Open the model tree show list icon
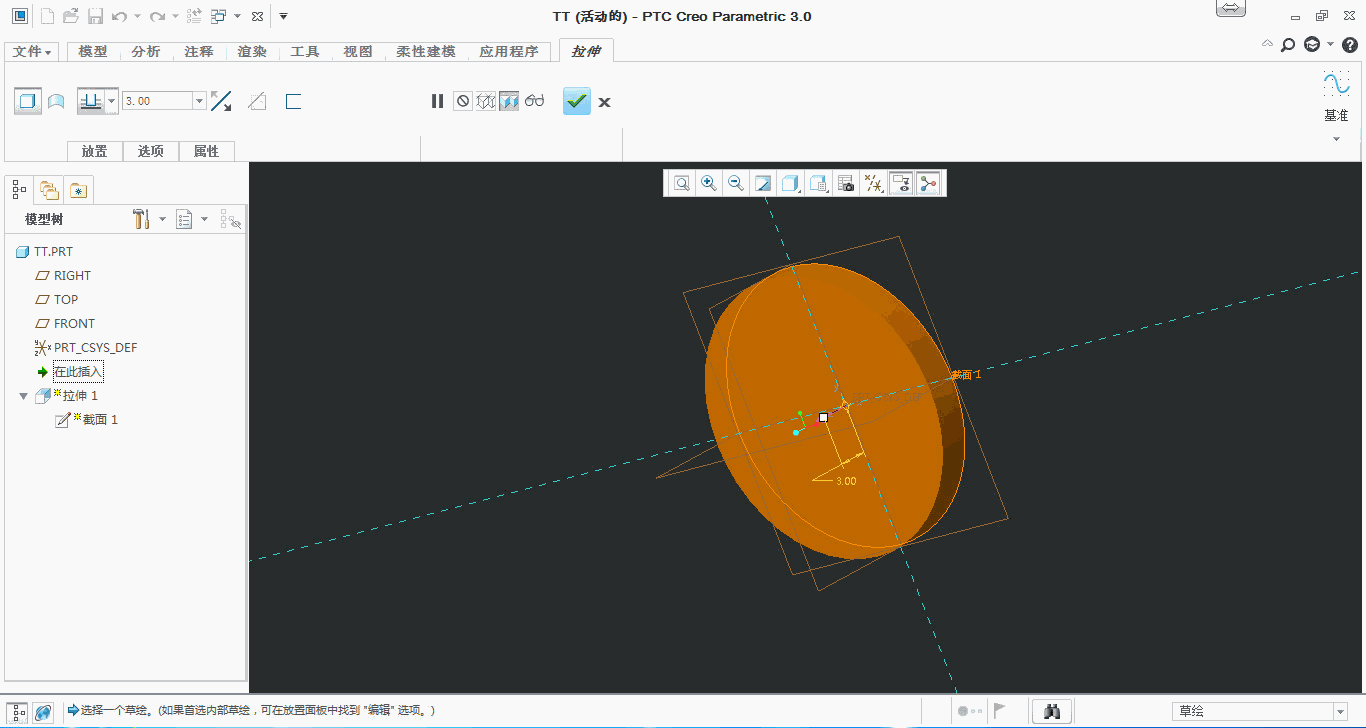The height and width of the screenshot is (728, 1366). pos(184,219)
